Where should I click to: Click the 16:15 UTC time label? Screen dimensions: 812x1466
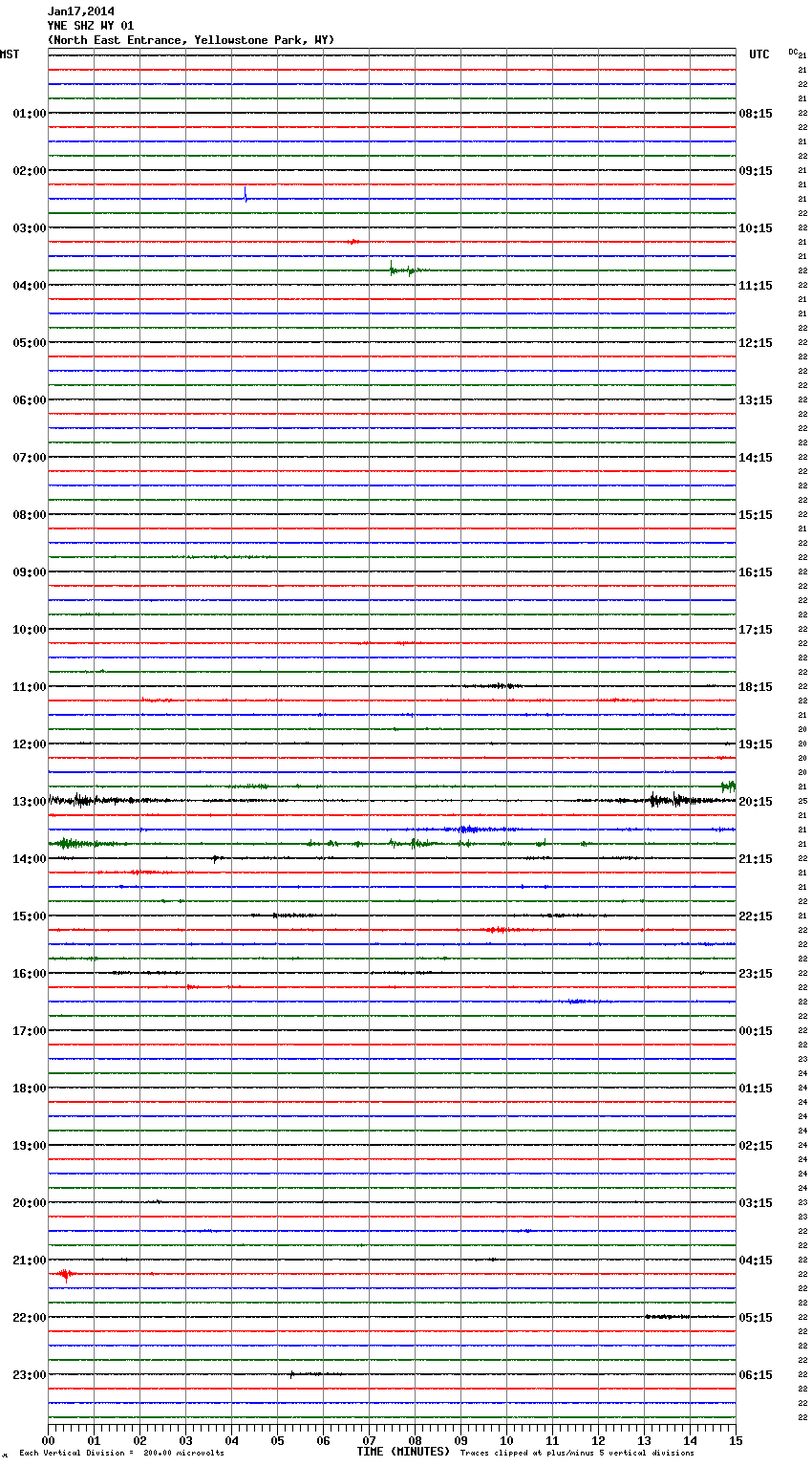(756, 572)
